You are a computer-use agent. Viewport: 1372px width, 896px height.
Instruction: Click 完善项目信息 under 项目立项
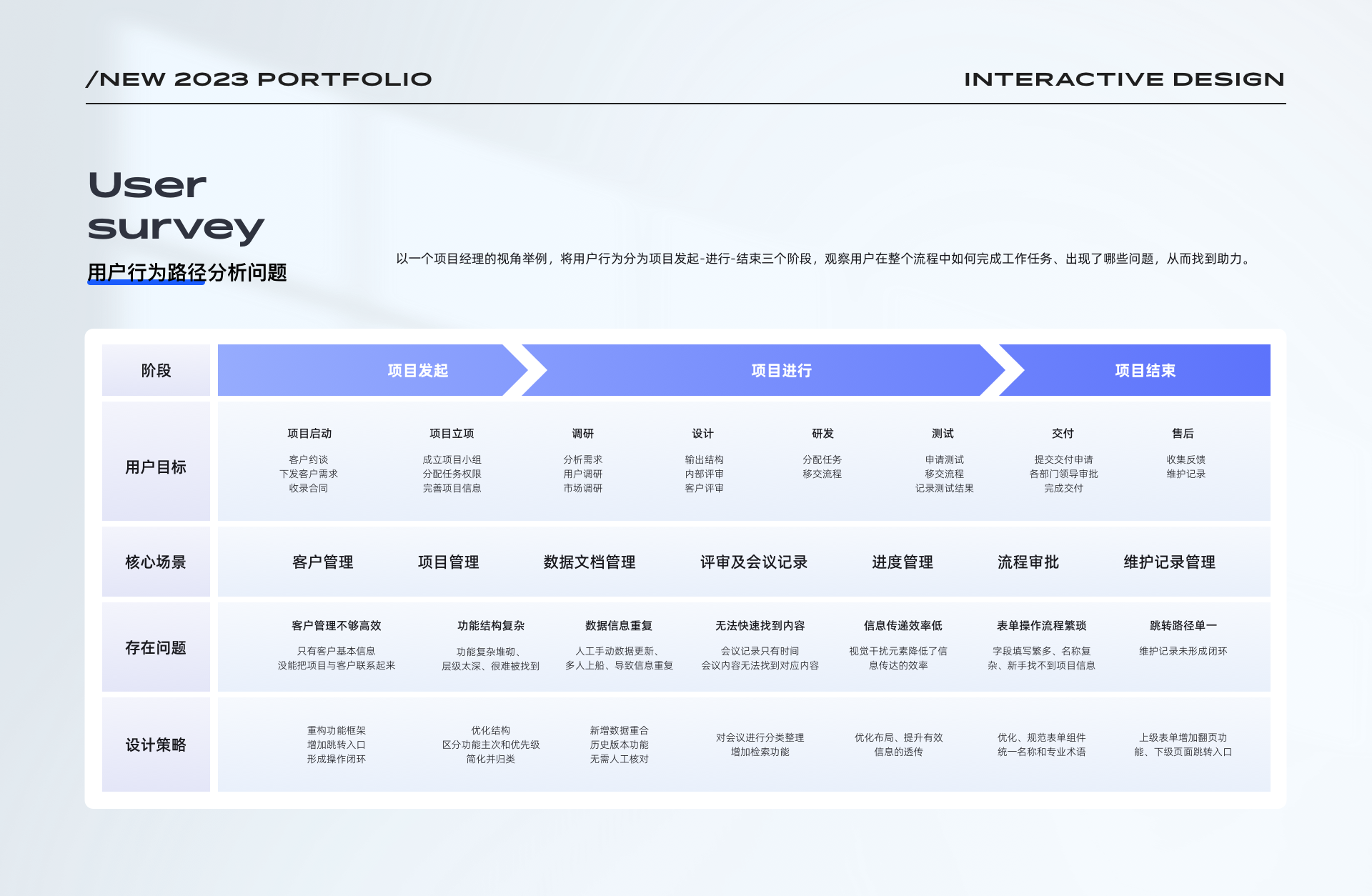[452, 488]
